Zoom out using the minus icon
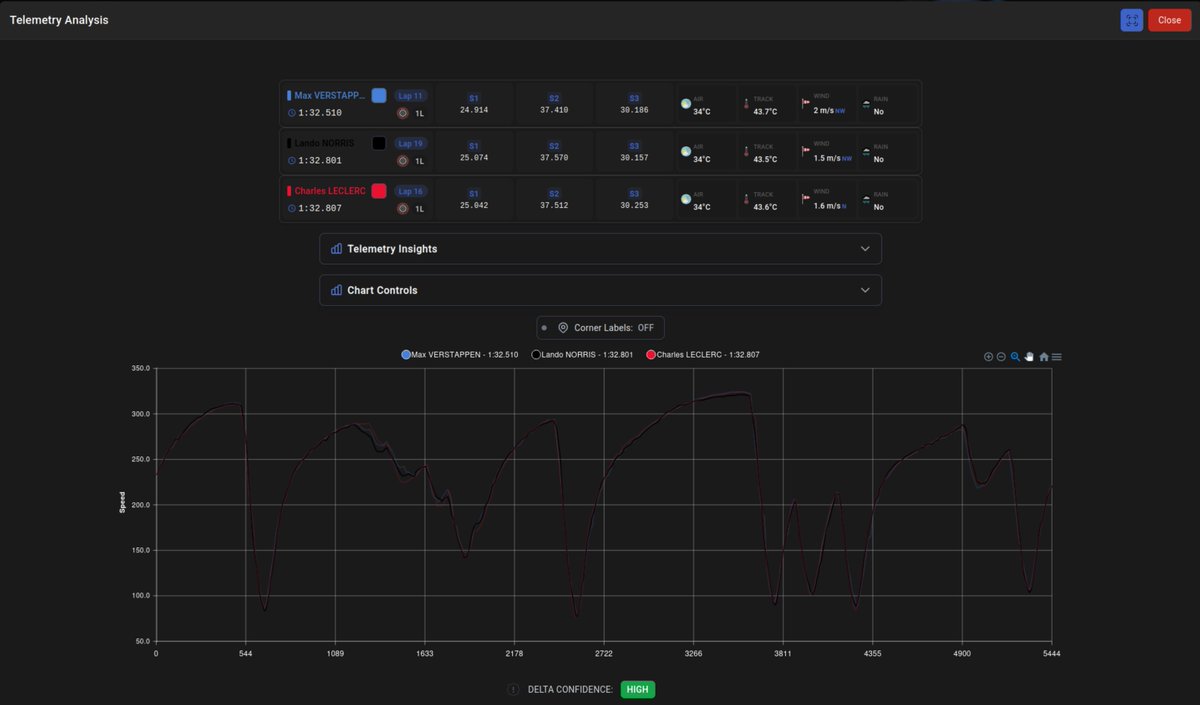Image resolution: width=1200 pixels, height=705 pixels. [1000, 356]
